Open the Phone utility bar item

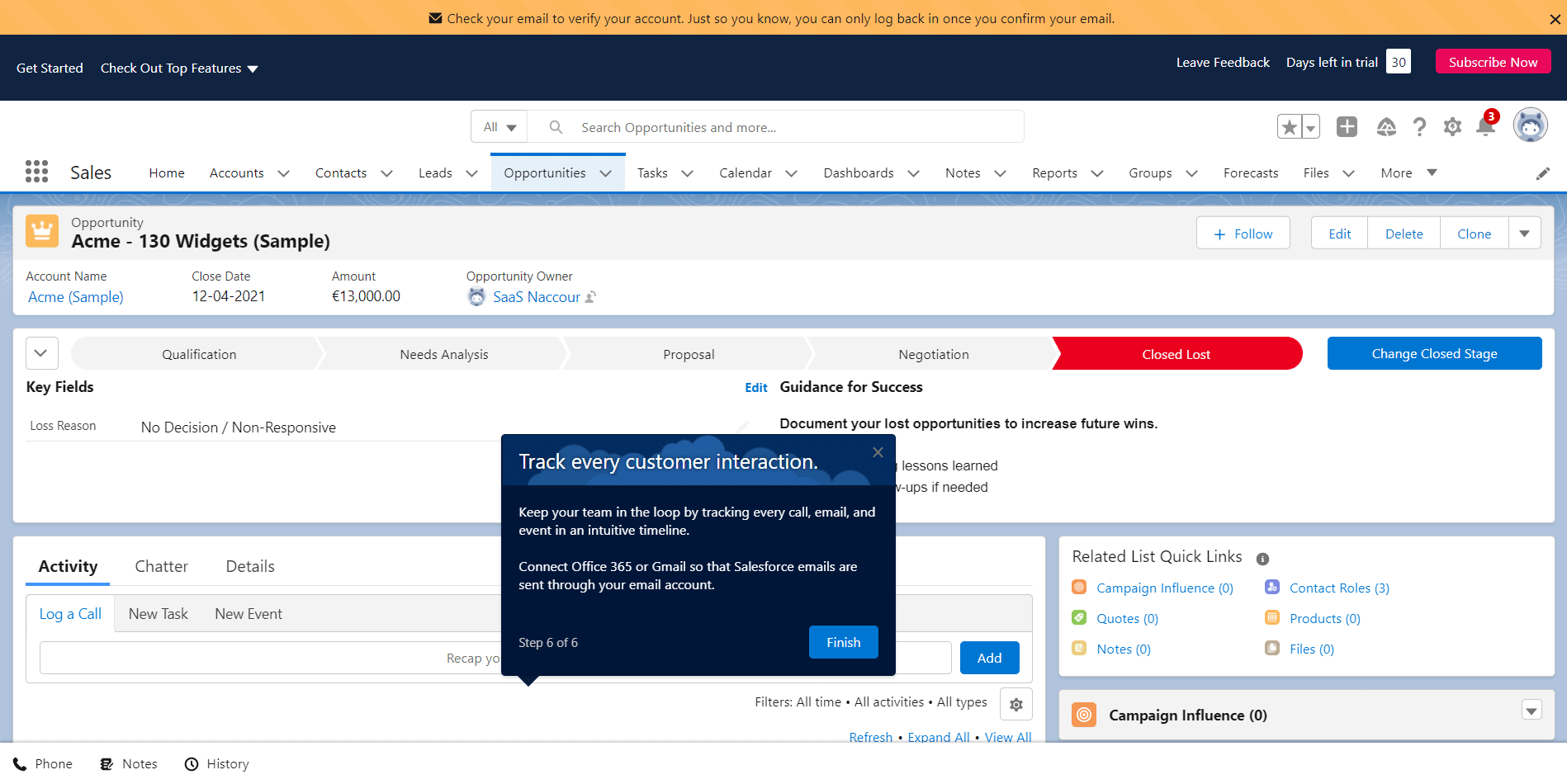43,764
